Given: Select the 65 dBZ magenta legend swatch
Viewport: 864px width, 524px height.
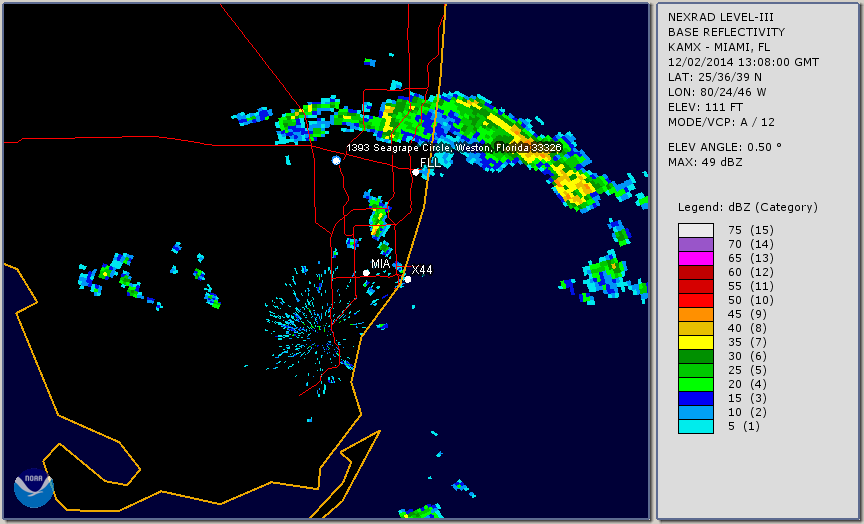Looking at the screenshot, I should coord(696,258).
